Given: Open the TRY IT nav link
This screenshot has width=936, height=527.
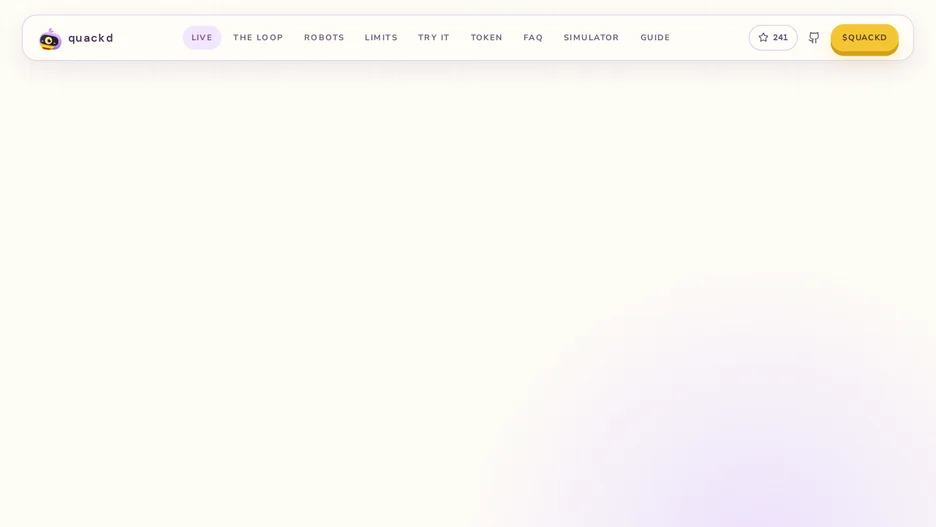Looking at the screenshot, I should point(433,38).
